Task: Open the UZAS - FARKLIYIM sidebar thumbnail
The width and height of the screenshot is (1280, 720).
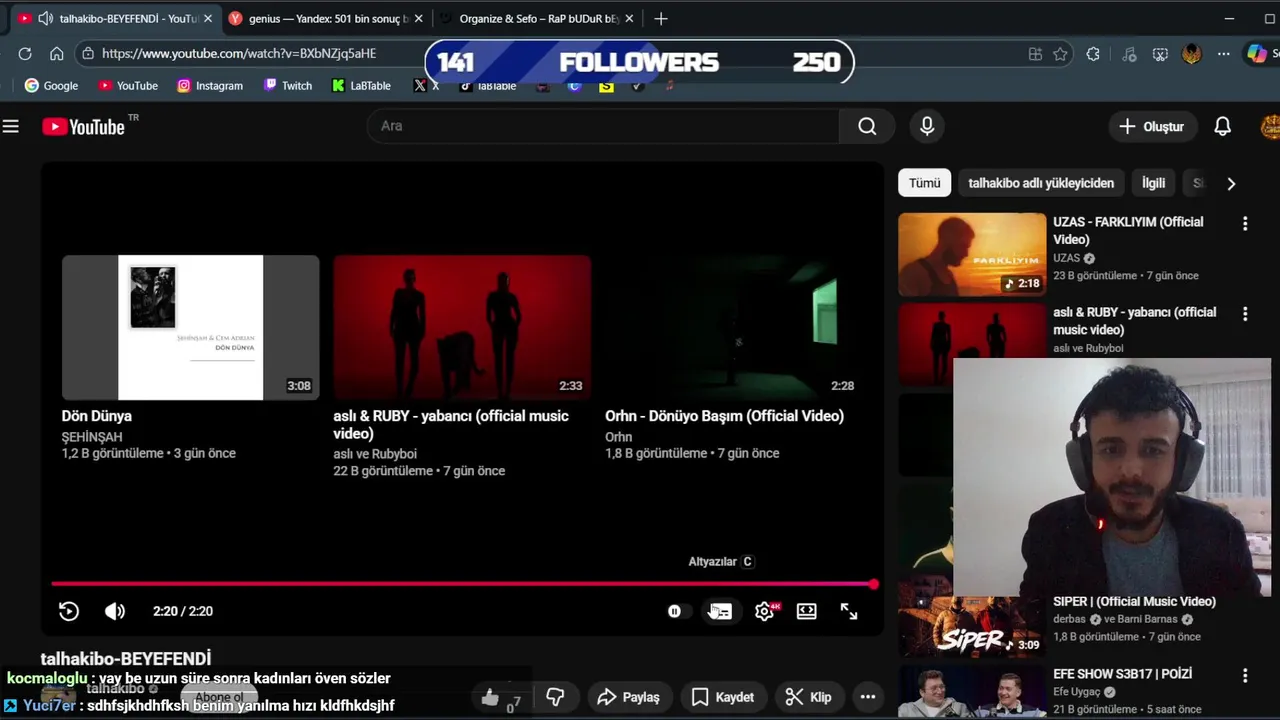Action: tap(972, 254)
